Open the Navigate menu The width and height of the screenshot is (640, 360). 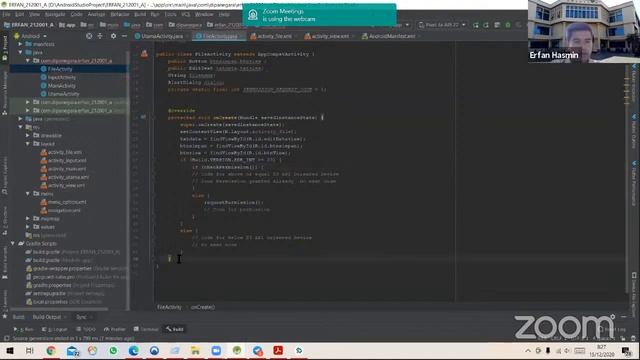click(55, 14)
